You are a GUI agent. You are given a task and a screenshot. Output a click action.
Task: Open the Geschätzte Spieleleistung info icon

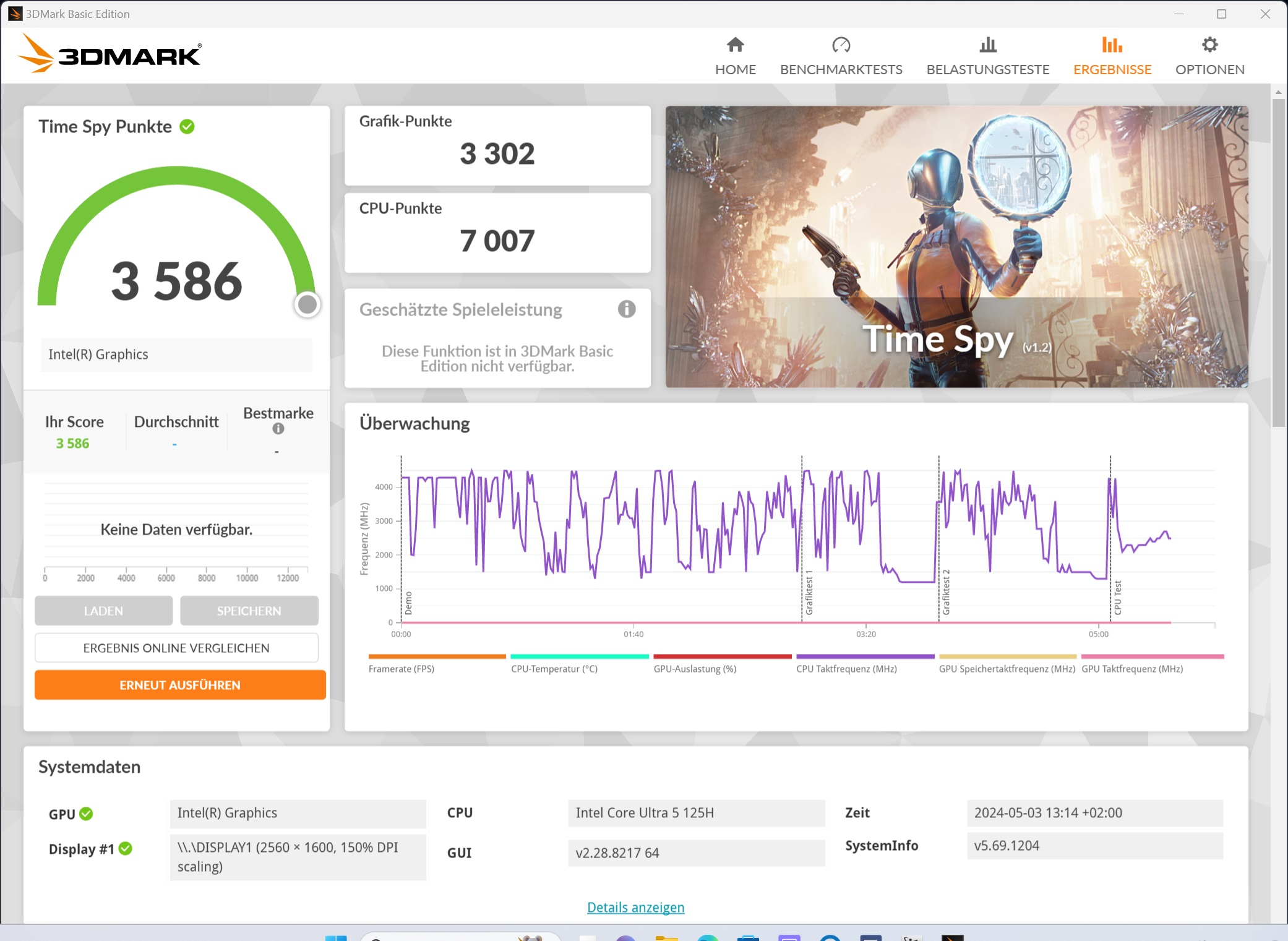coord(626,309)
